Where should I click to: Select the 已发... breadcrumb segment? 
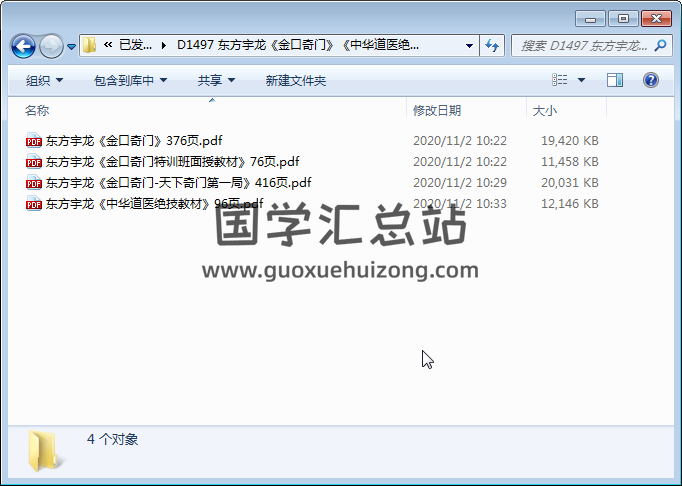click(135, 45)
